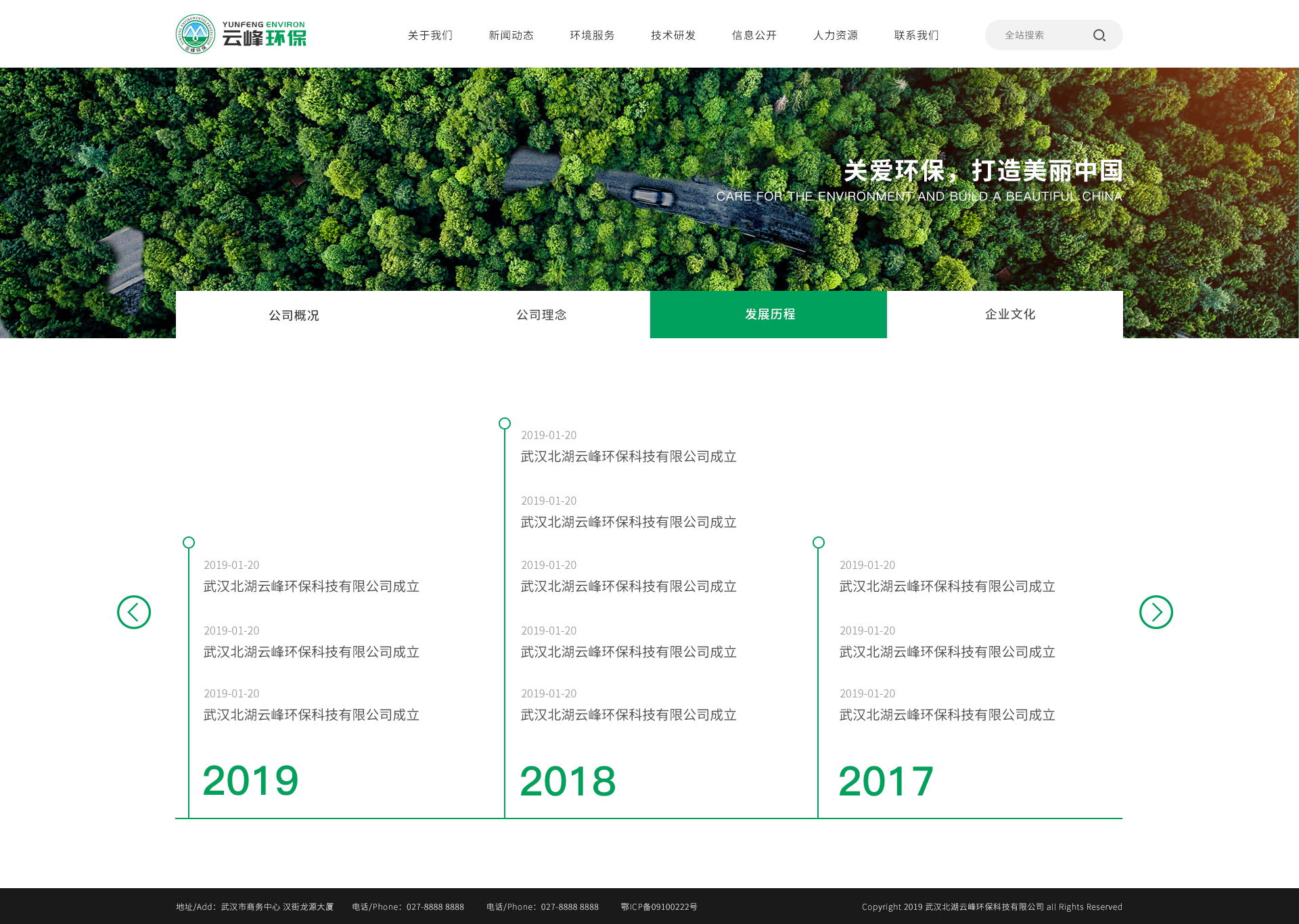
Task: Open the 新闻动态 menu item
Action: click(x=511, y=35)
